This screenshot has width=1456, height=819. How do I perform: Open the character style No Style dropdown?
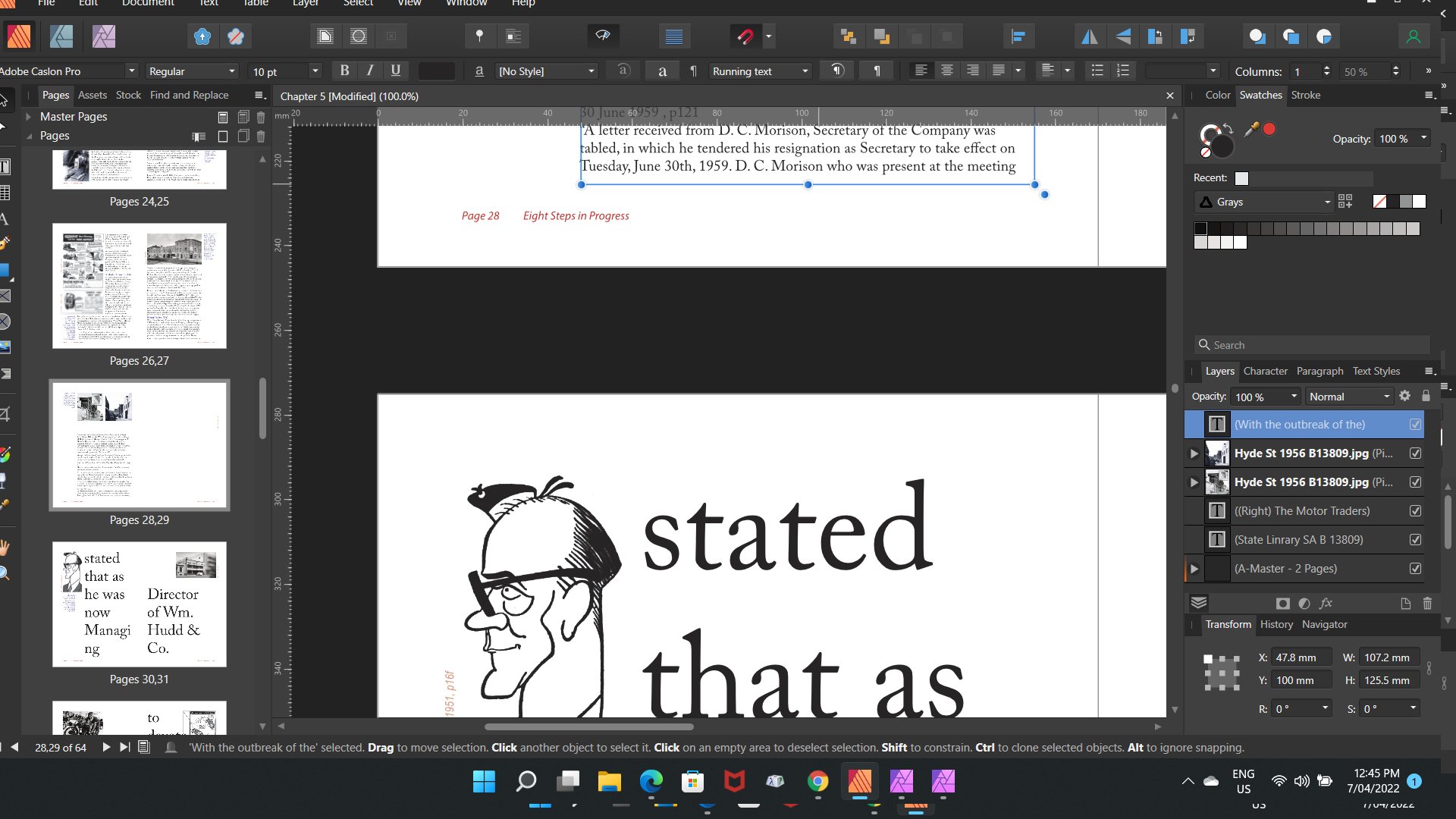point(546,71)
